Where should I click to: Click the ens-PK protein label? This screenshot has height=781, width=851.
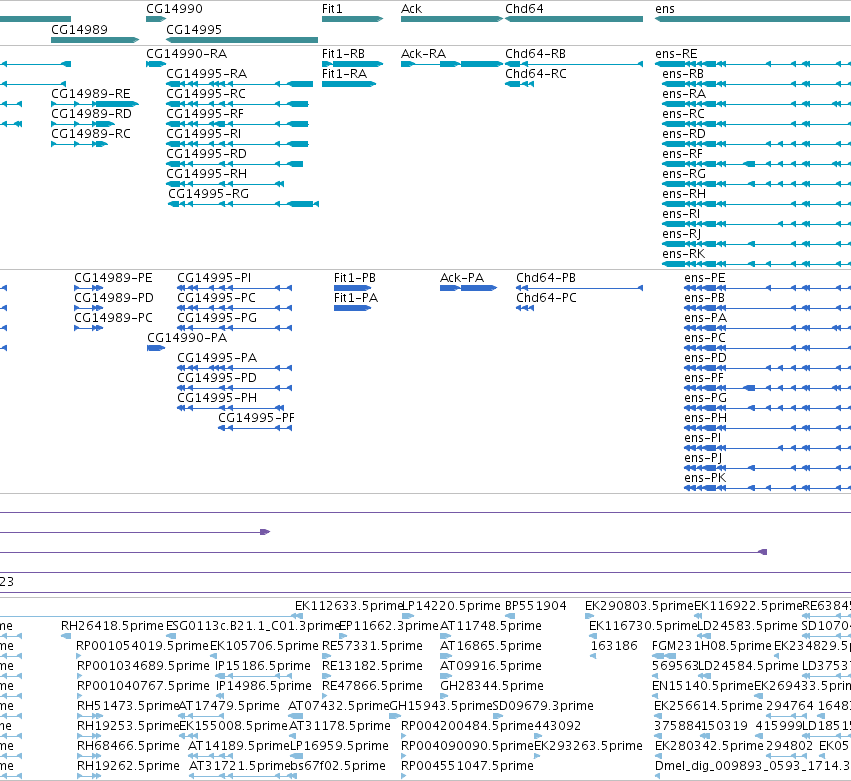pos(705,478)
